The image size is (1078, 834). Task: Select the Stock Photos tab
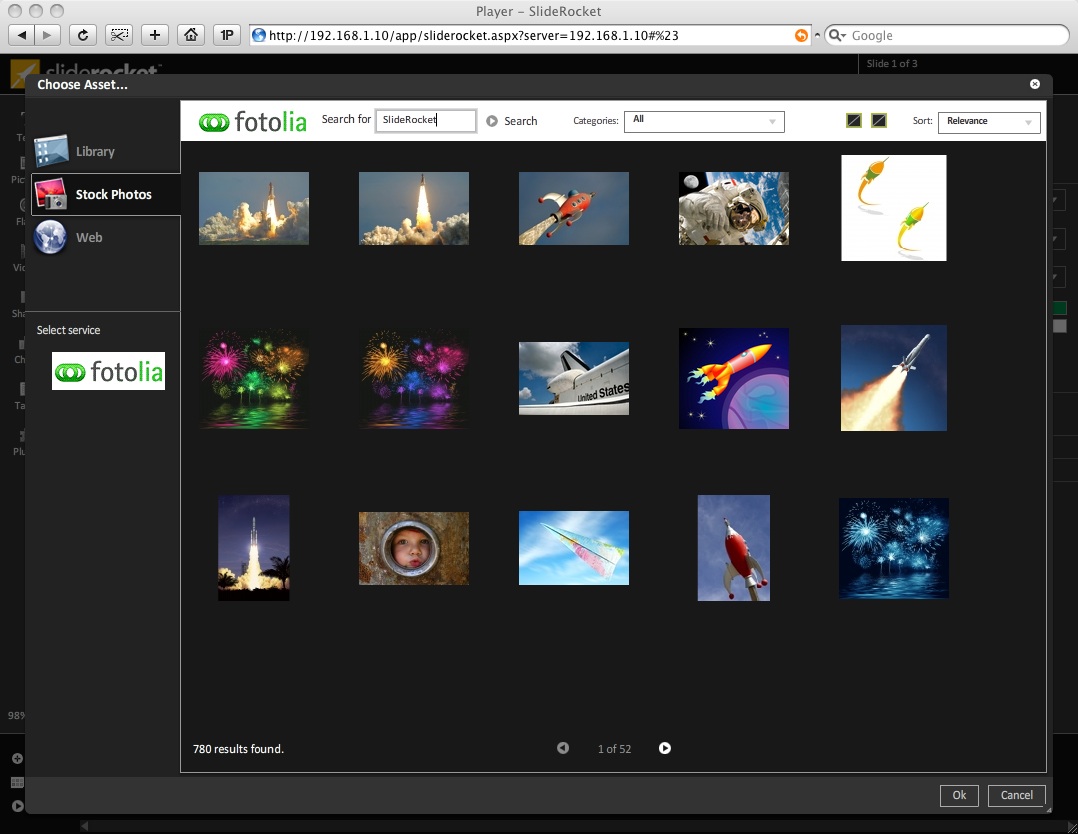104,195
